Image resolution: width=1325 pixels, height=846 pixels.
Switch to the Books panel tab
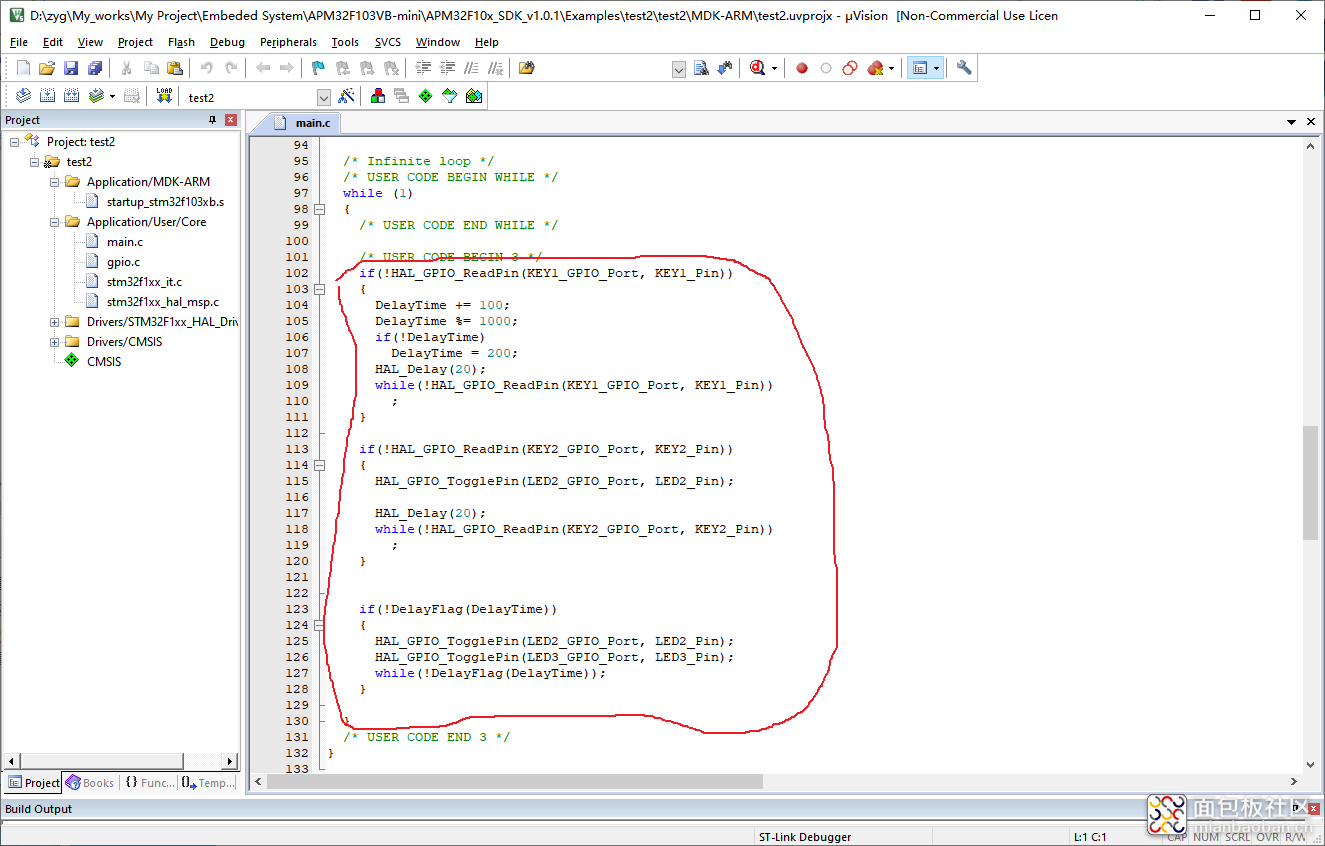[x=91, y=783]
